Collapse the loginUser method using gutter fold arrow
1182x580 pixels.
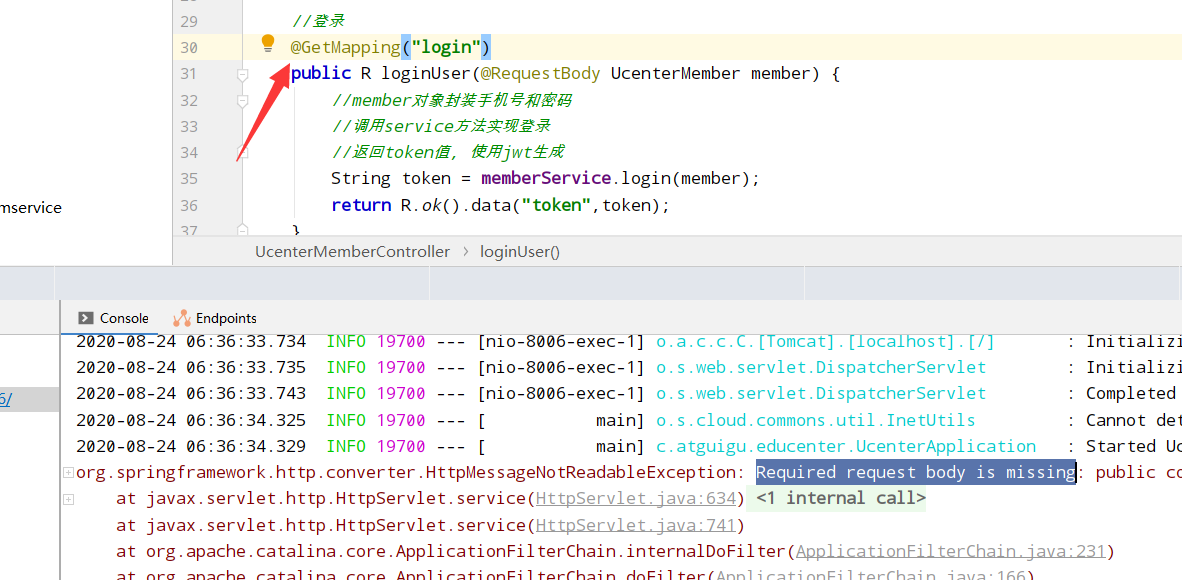242,73
